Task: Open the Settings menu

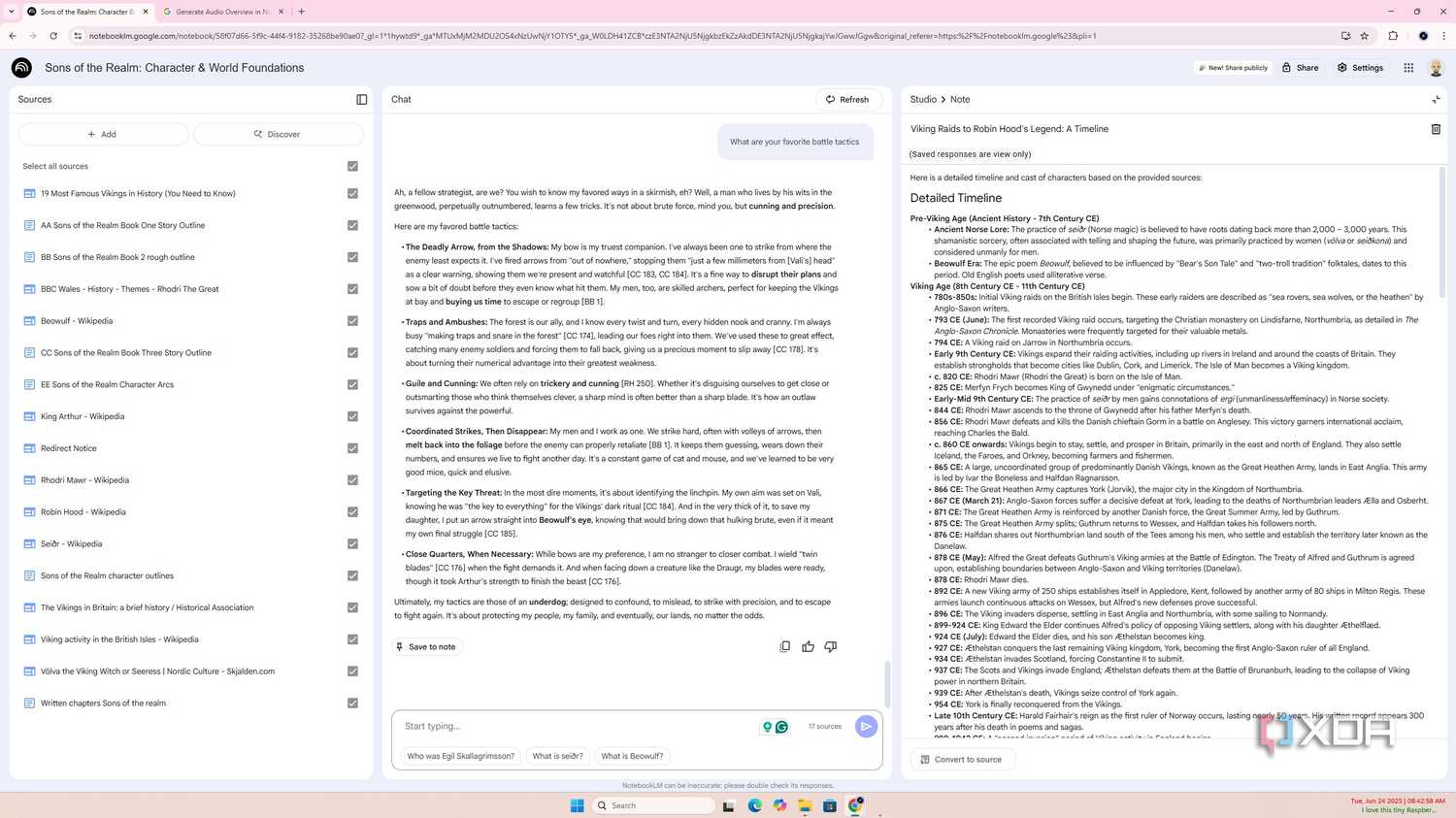Action: click(x=1360, y=68)
